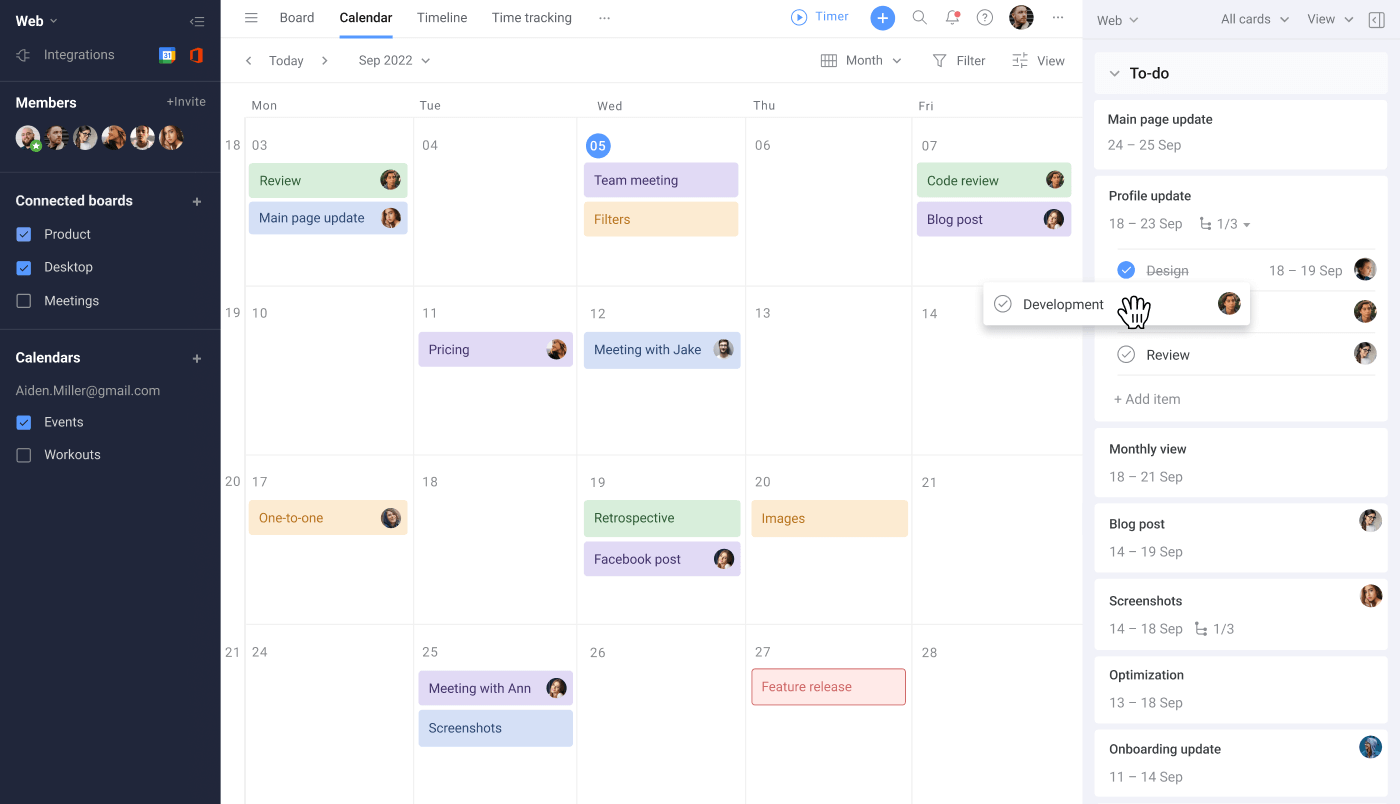Switch to the Time tracking tab

pyautogui.click(x=531, y=17)
